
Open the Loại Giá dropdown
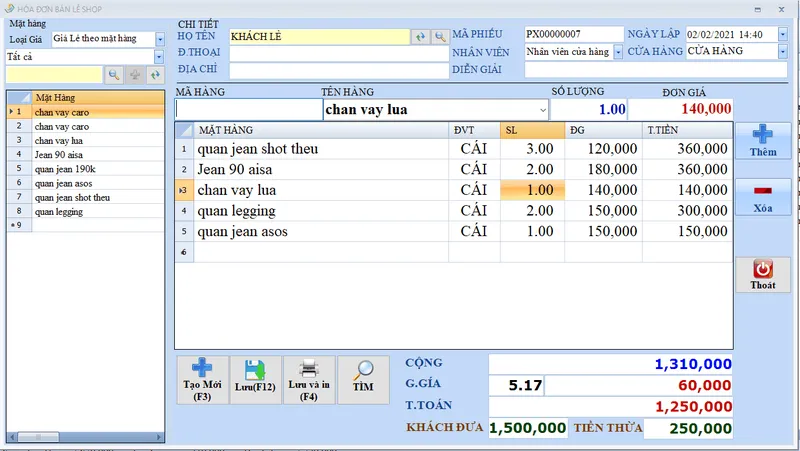tap(160, 39)
